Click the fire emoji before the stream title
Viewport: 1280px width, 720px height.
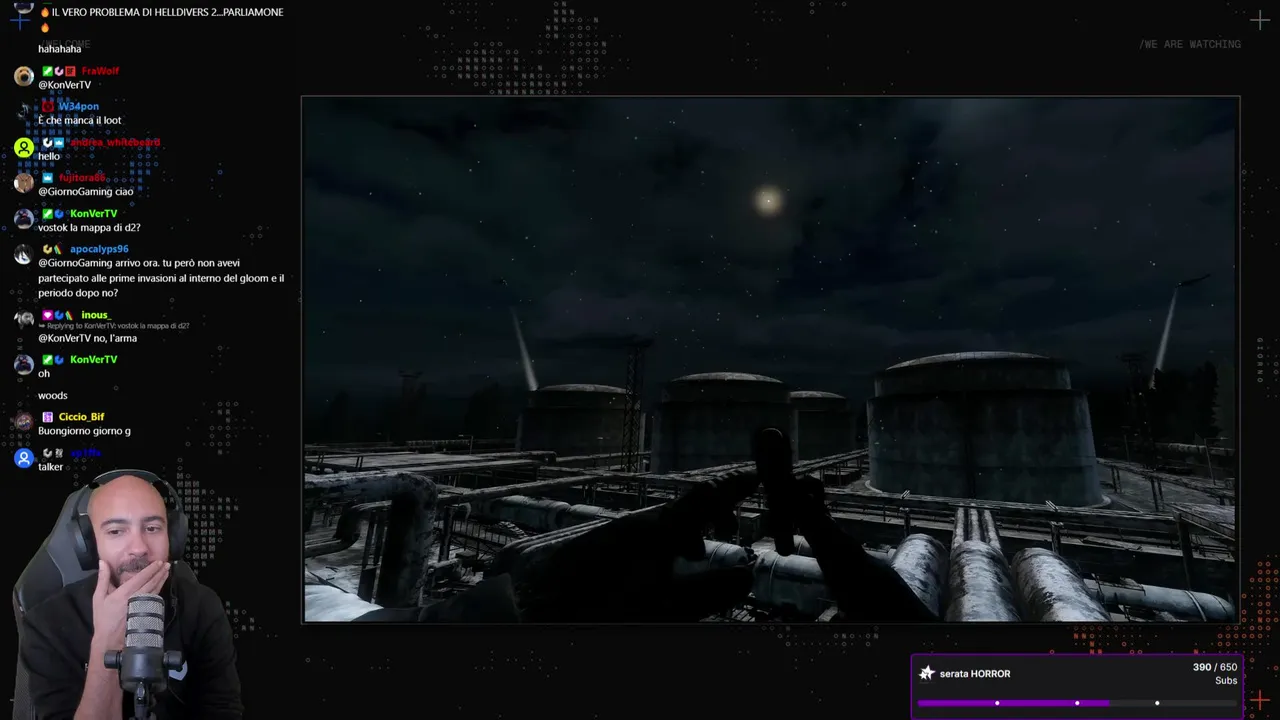[44, 12]
